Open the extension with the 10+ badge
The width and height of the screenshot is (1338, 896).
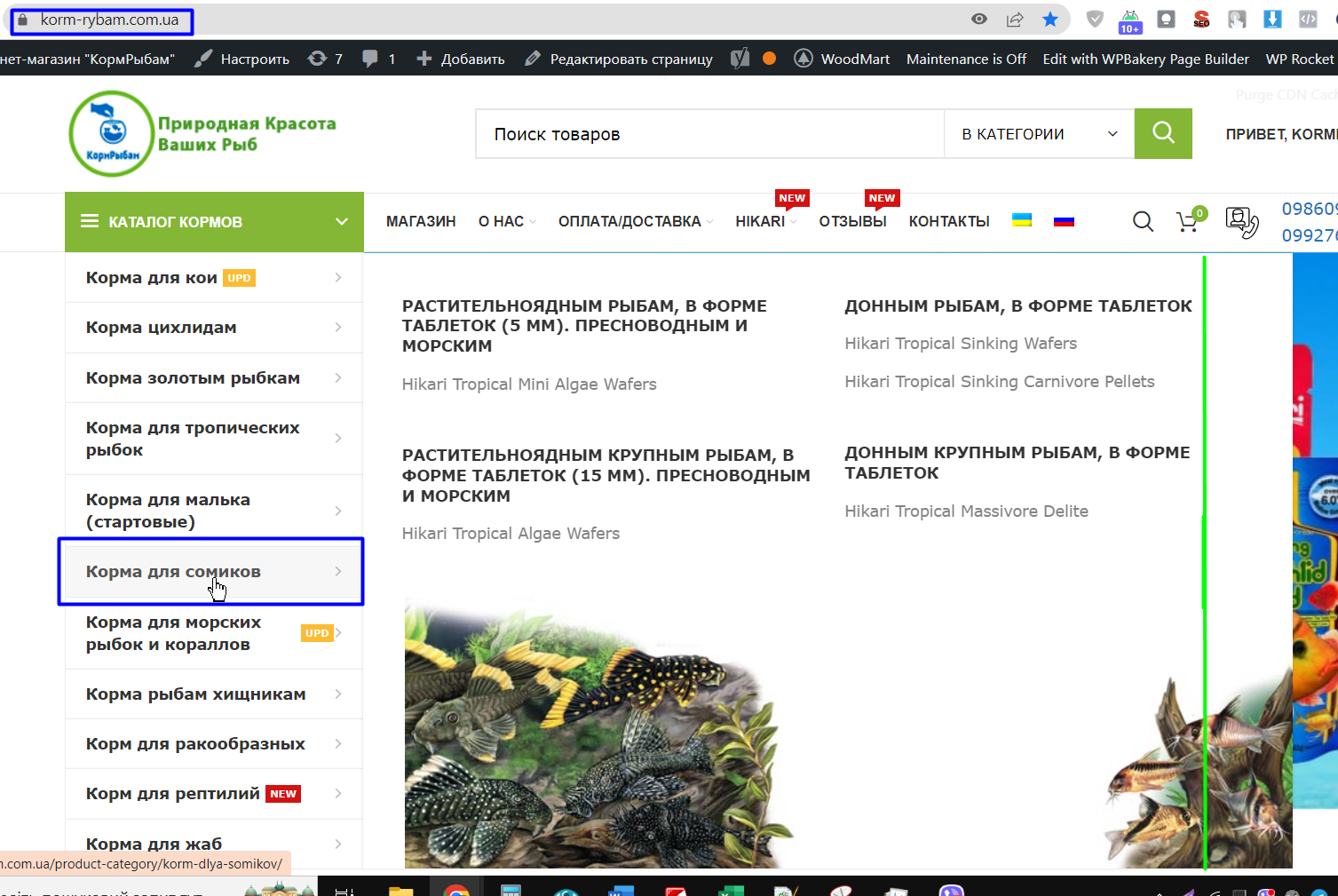[x=1130, y=20]
